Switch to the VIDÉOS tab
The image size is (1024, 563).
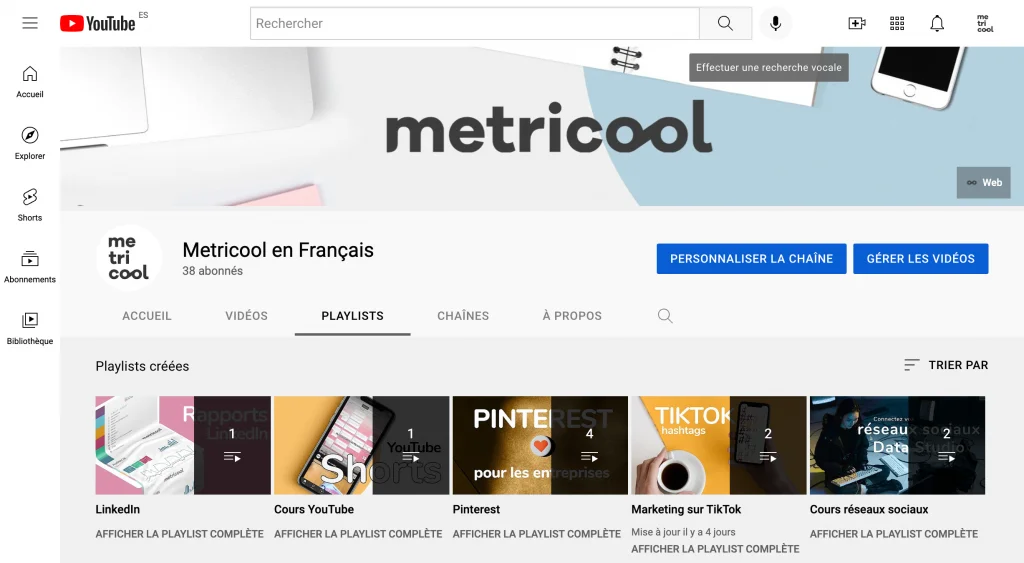246,316
